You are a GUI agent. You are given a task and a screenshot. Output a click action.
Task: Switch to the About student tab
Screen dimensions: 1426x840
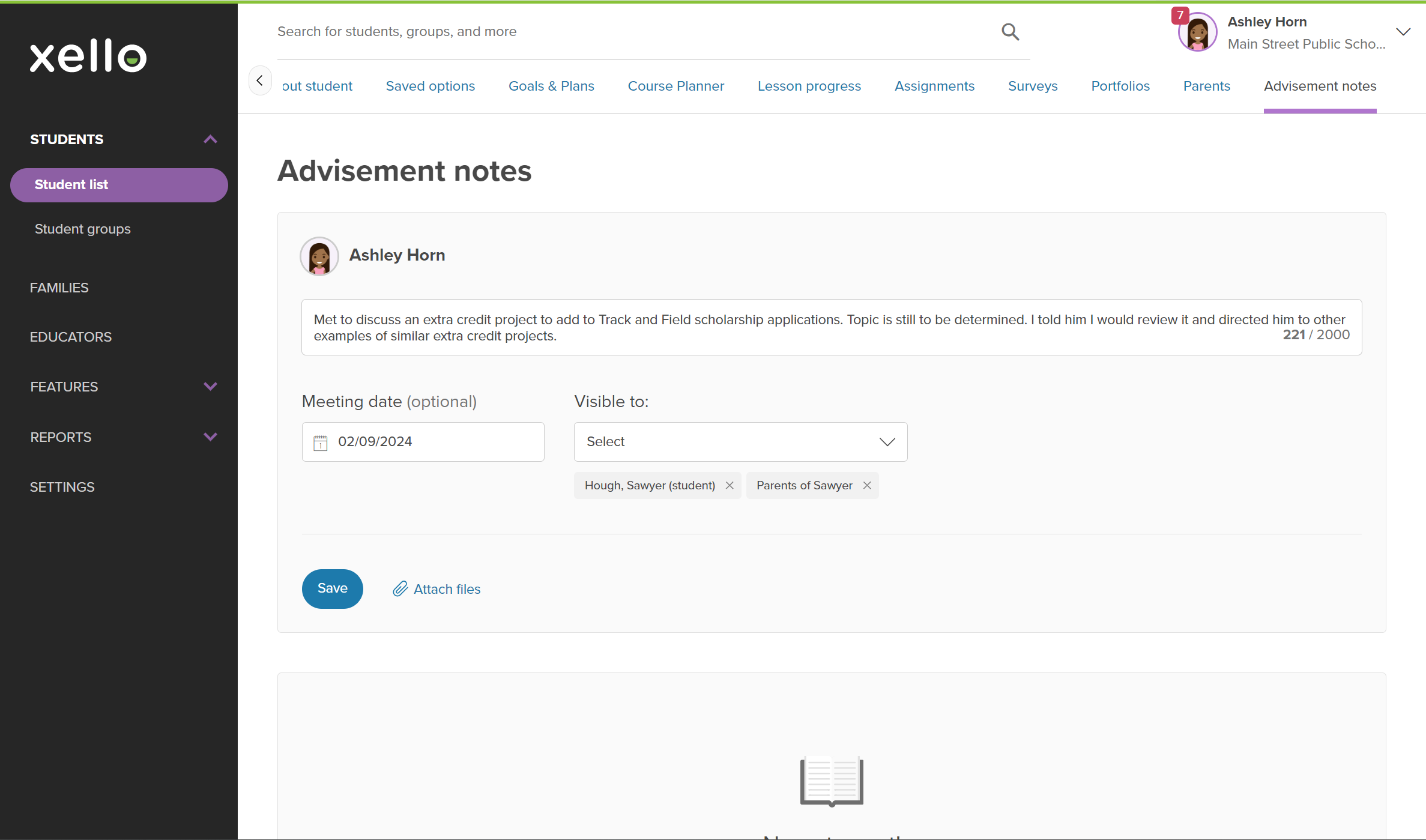317,86
